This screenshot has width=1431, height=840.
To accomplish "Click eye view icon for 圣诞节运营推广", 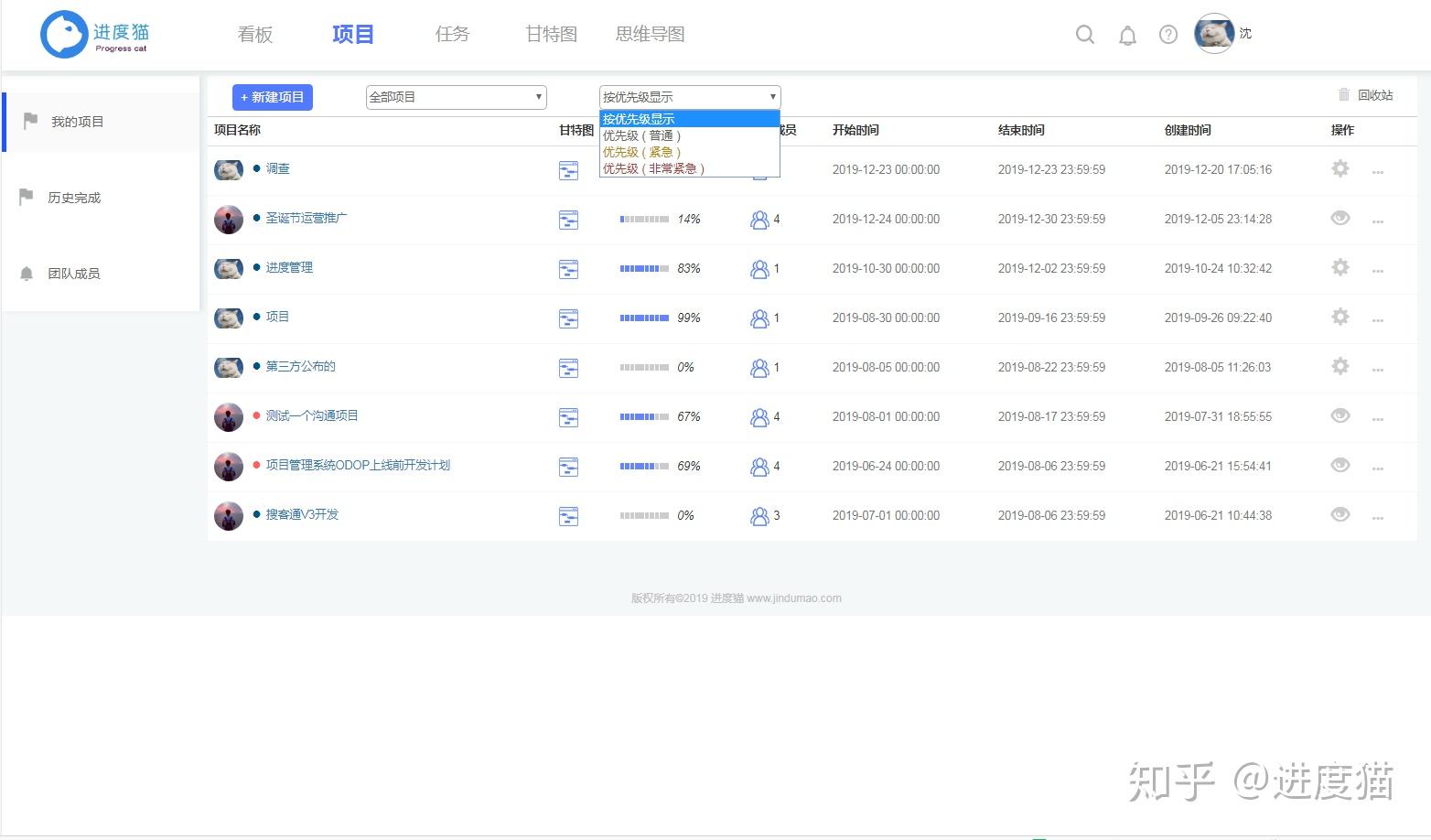I will (x=1340, y=218).
